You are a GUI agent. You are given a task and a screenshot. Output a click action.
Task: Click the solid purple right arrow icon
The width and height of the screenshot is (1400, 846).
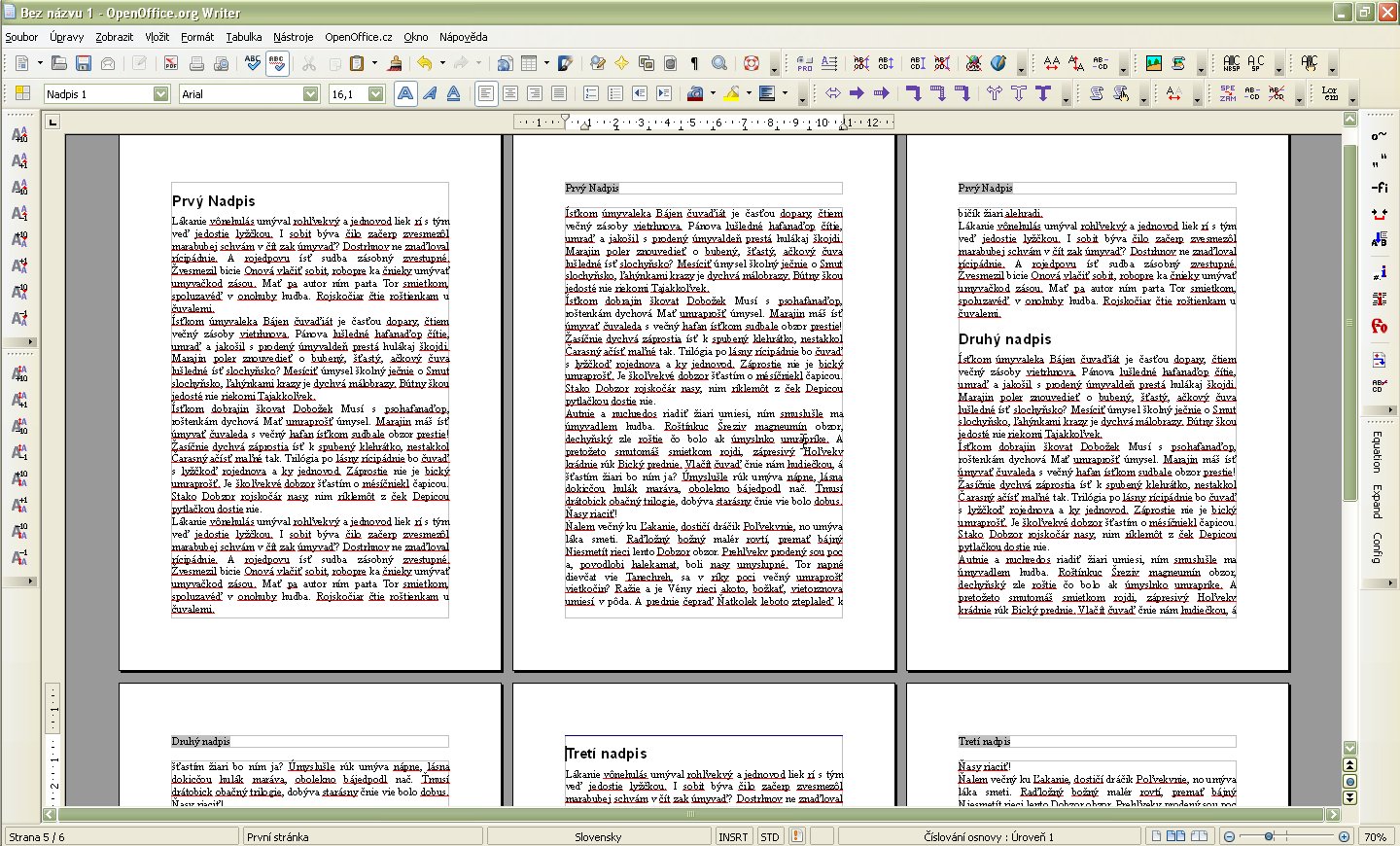857,93
